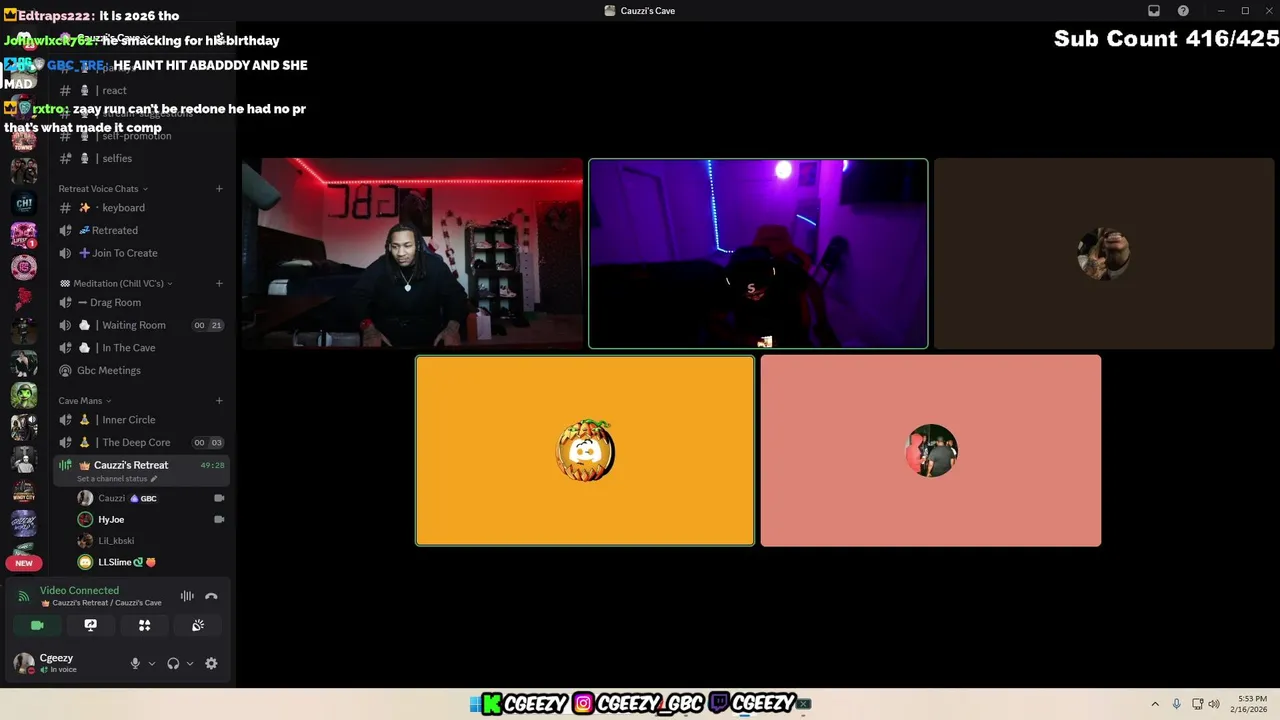The width and height of the screenshot is (1280, 720).
Task: Click the Video Connected status text
Action: (x=79, y=591)
